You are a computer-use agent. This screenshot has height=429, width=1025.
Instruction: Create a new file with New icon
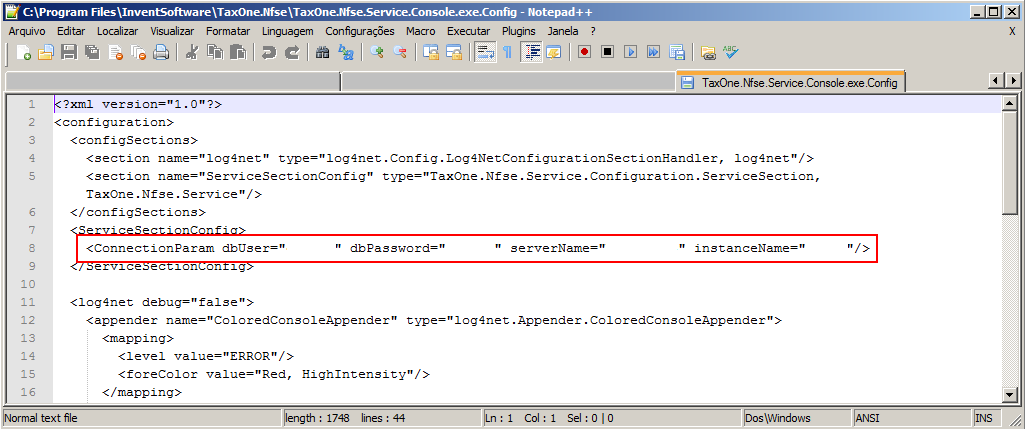pyautogui.click(x=24, y=53)
